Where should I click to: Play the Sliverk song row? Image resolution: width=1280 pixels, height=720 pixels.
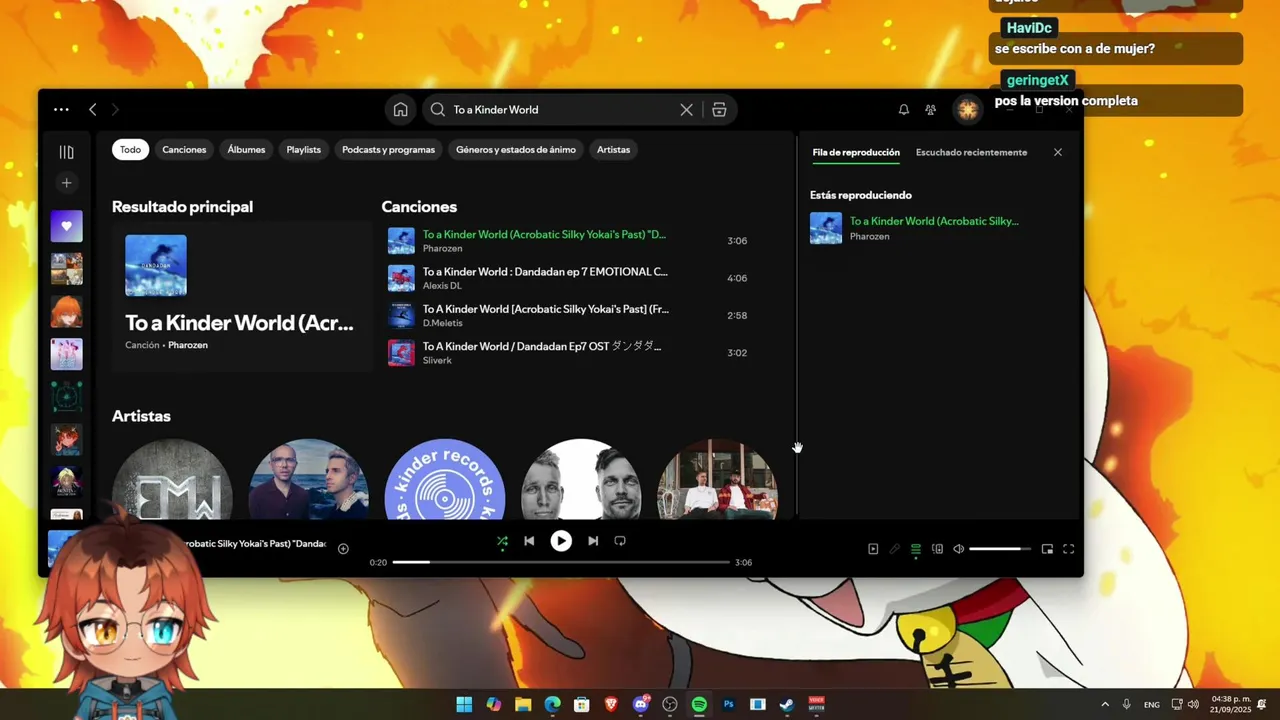click(570, 352)
